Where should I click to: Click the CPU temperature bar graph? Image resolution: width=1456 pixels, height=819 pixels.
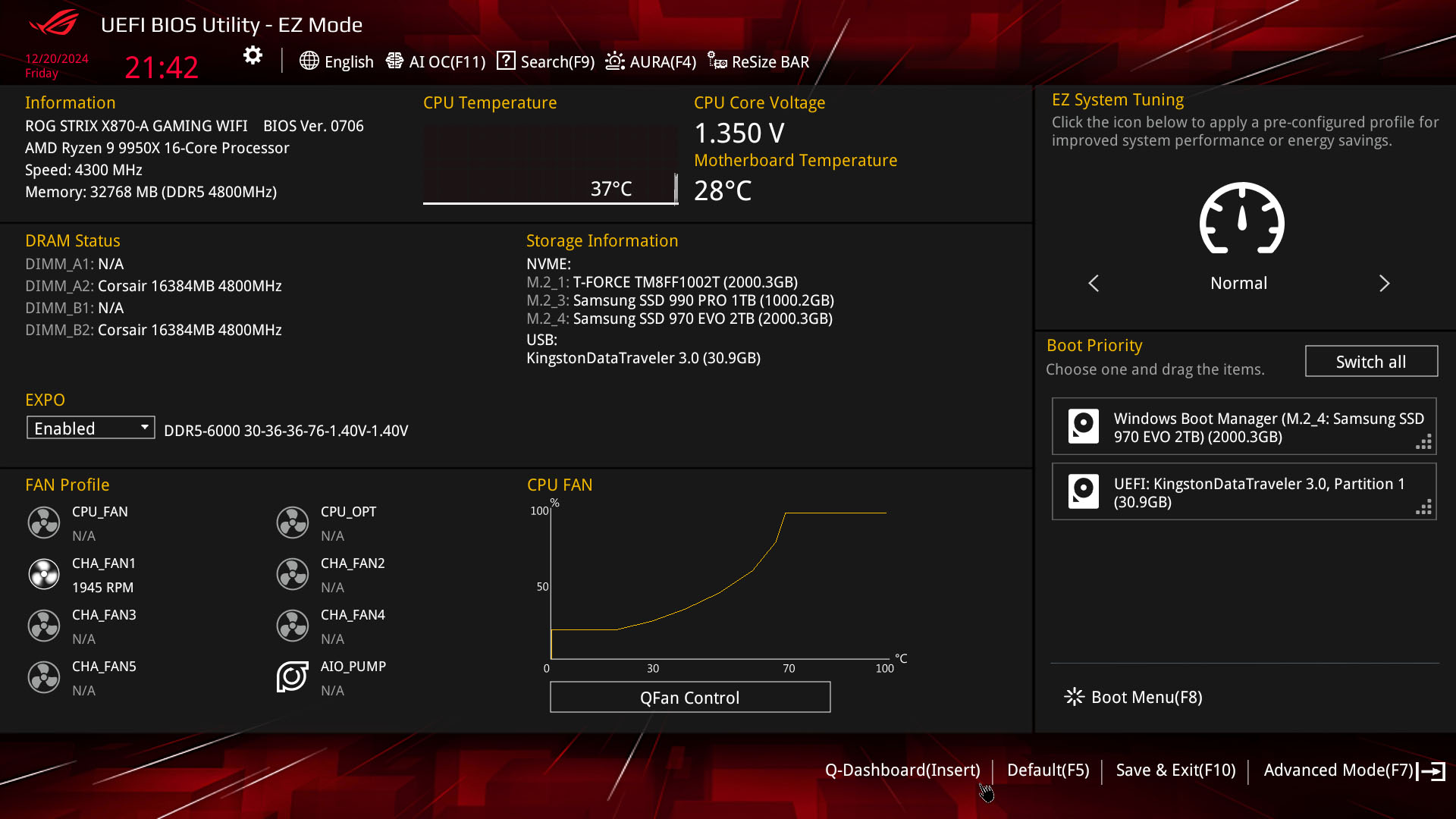point(551,165)
